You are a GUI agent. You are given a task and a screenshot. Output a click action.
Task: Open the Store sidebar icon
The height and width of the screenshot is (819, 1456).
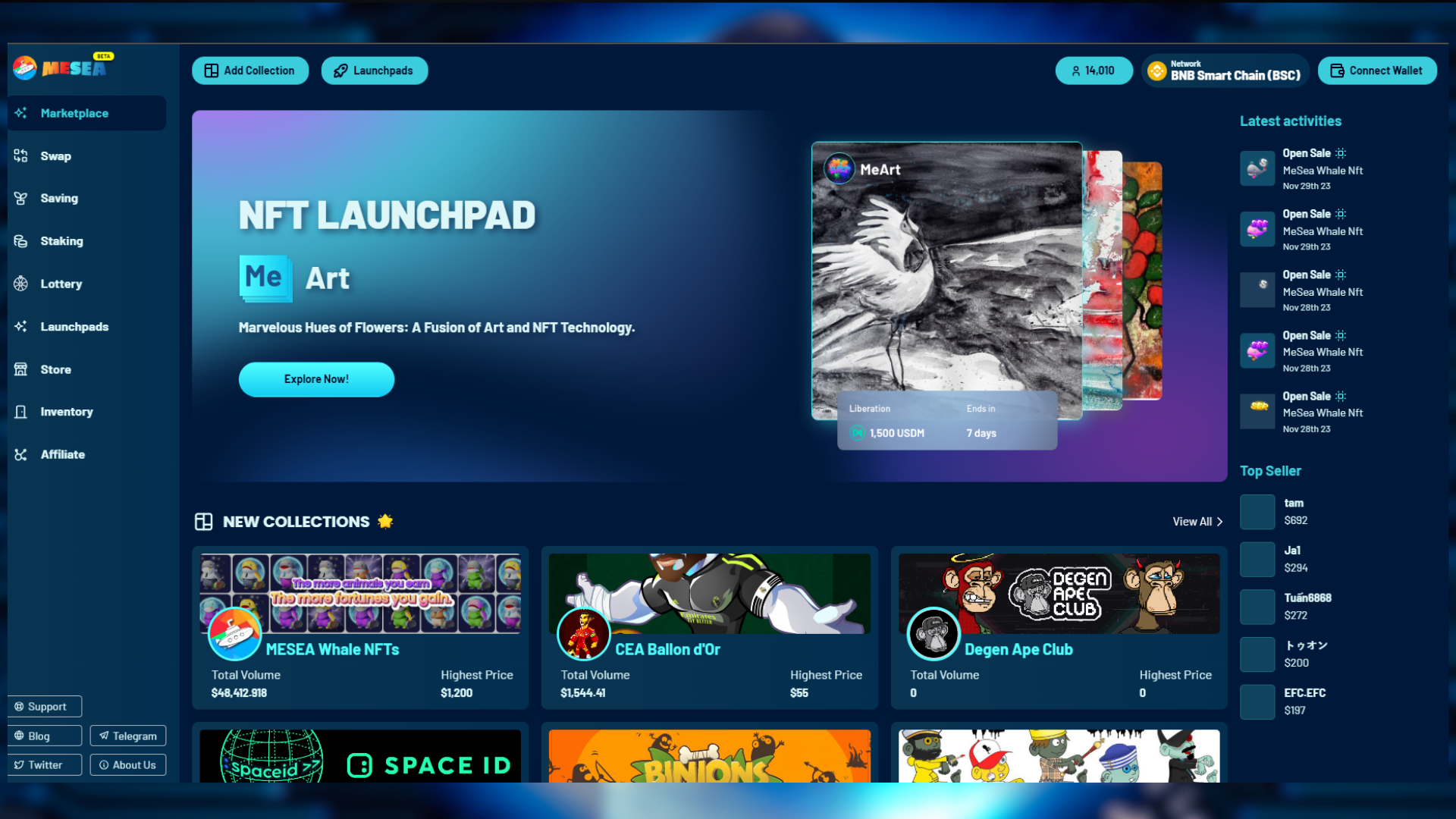coord(20,369)
